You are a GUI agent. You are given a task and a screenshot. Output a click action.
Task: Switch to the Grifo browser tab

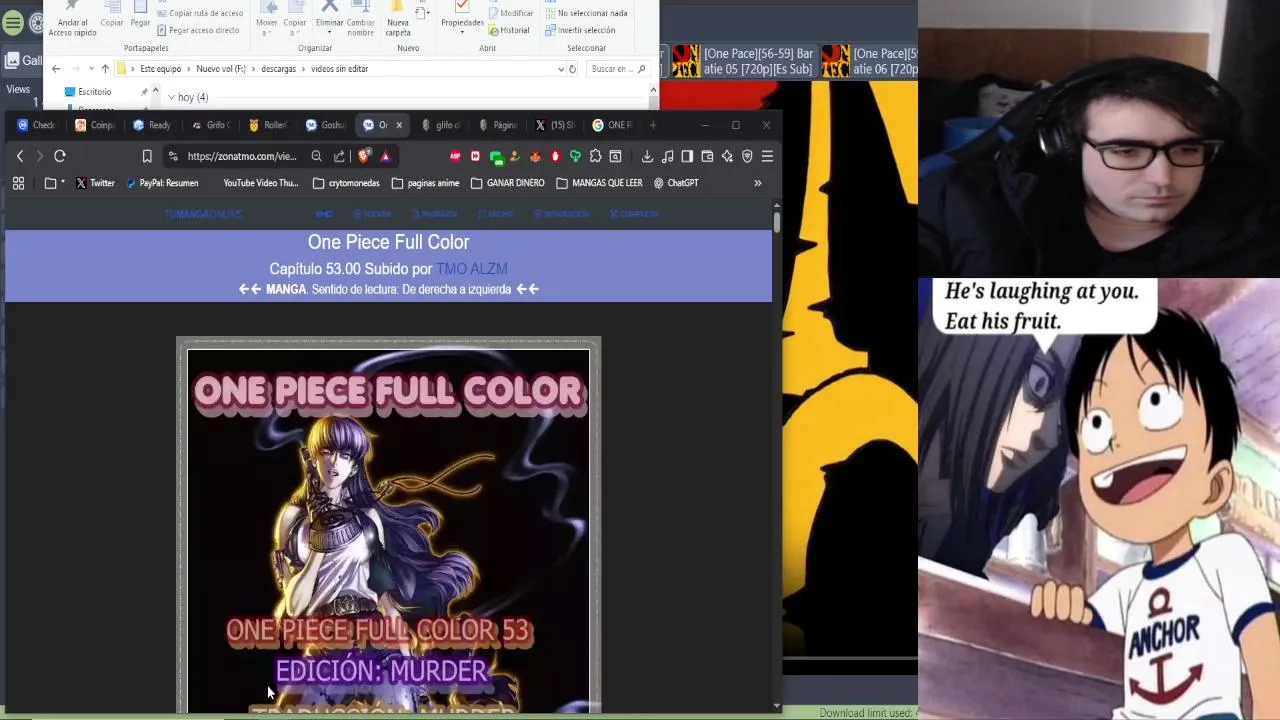pos(210,125)
